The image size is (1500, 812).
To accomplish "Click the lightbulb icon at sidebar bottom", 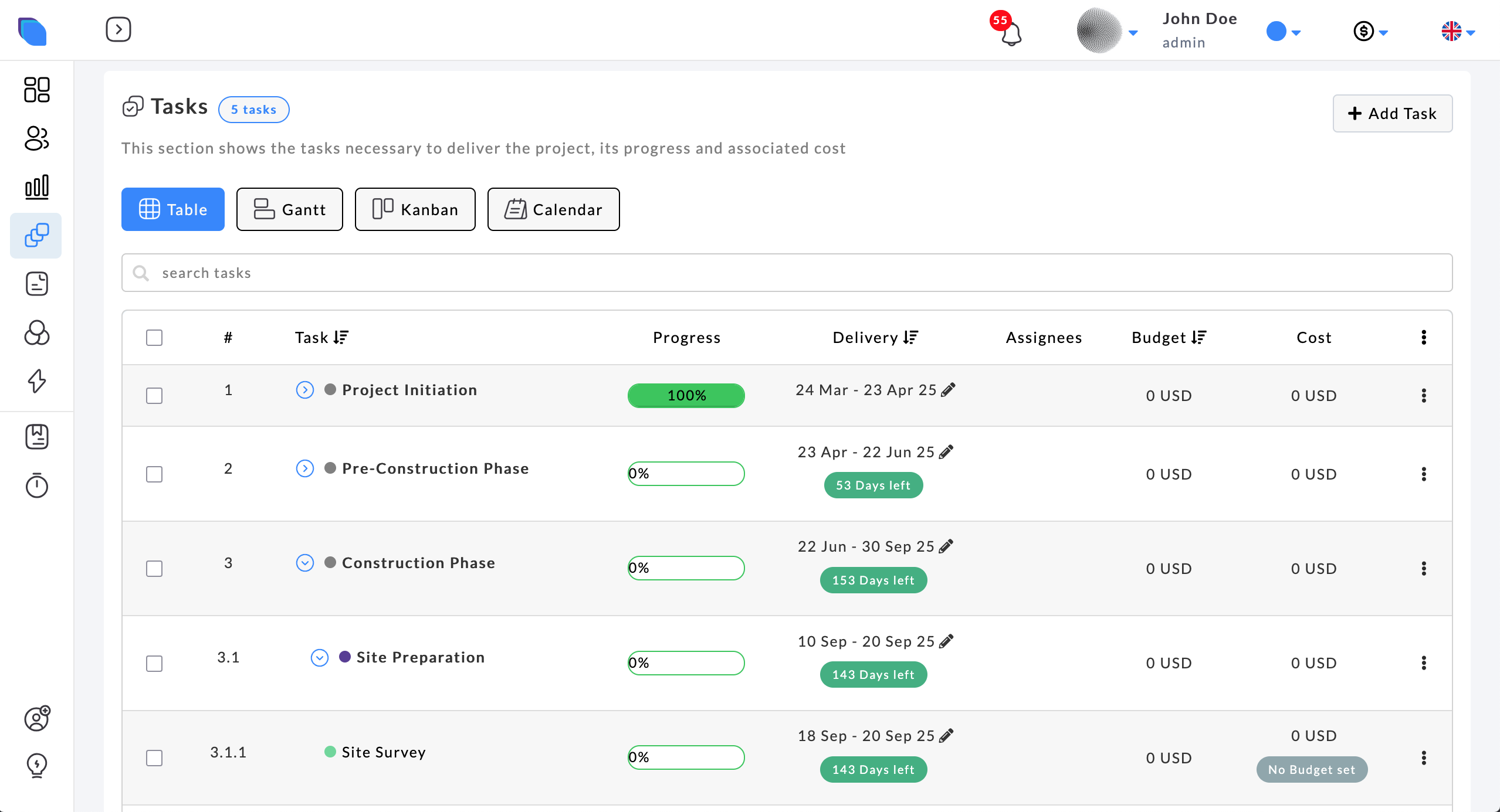I will click(x=36, y=765).
